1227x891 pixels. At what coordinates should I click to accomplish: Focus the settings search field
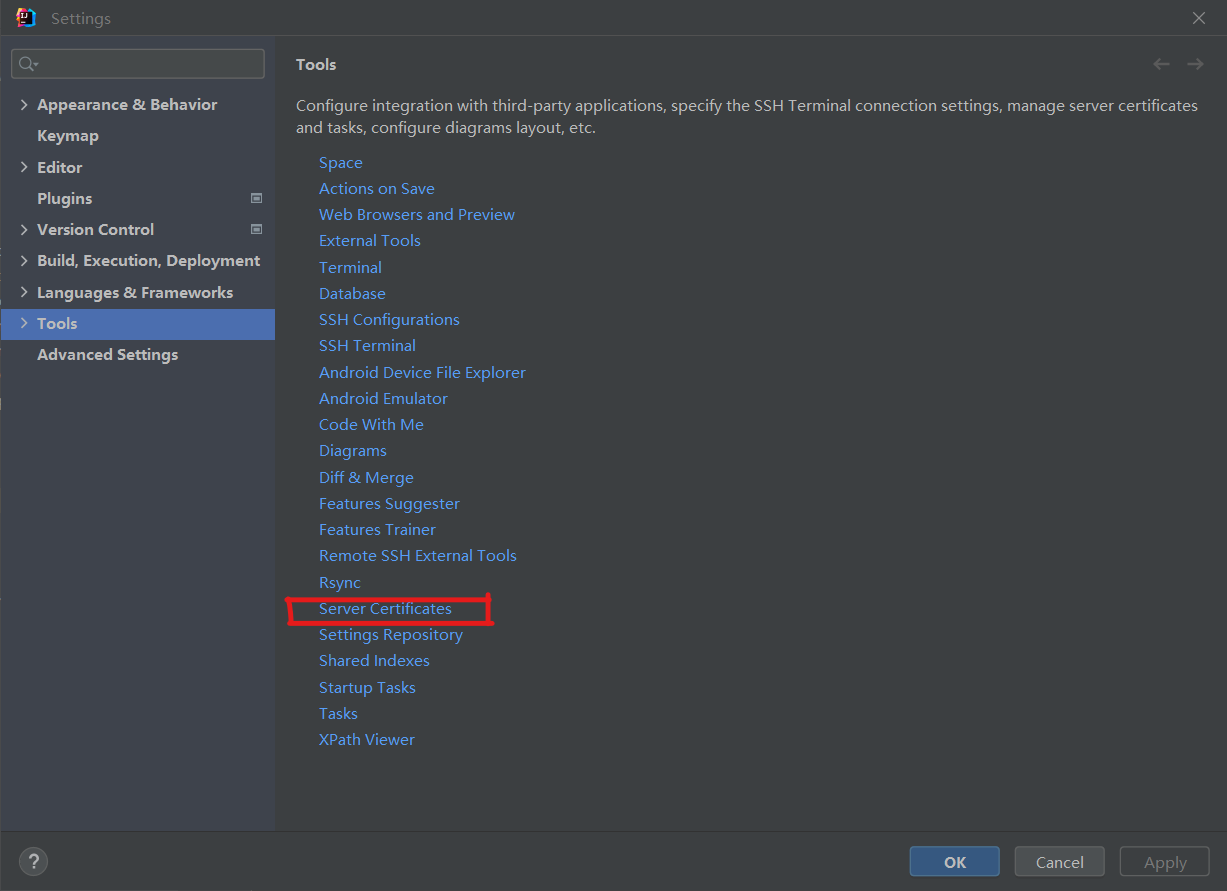(x=138, y=64)
